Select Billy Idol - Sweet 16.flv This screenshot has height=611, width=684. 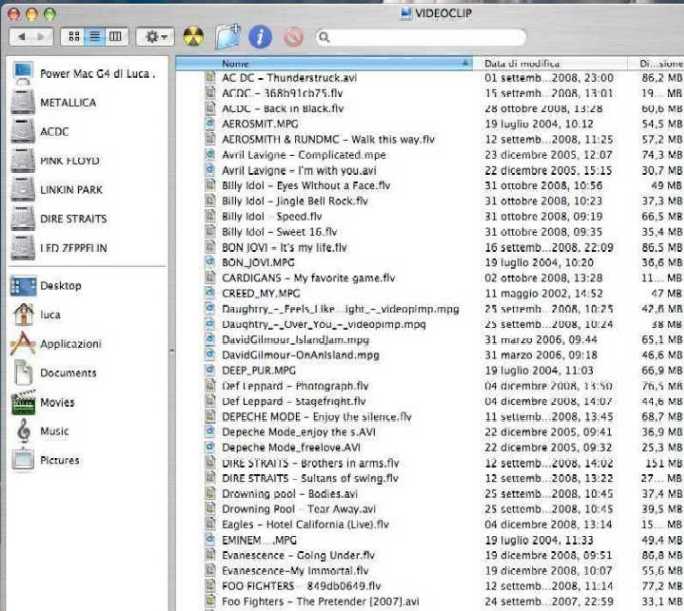pos(279,232)
